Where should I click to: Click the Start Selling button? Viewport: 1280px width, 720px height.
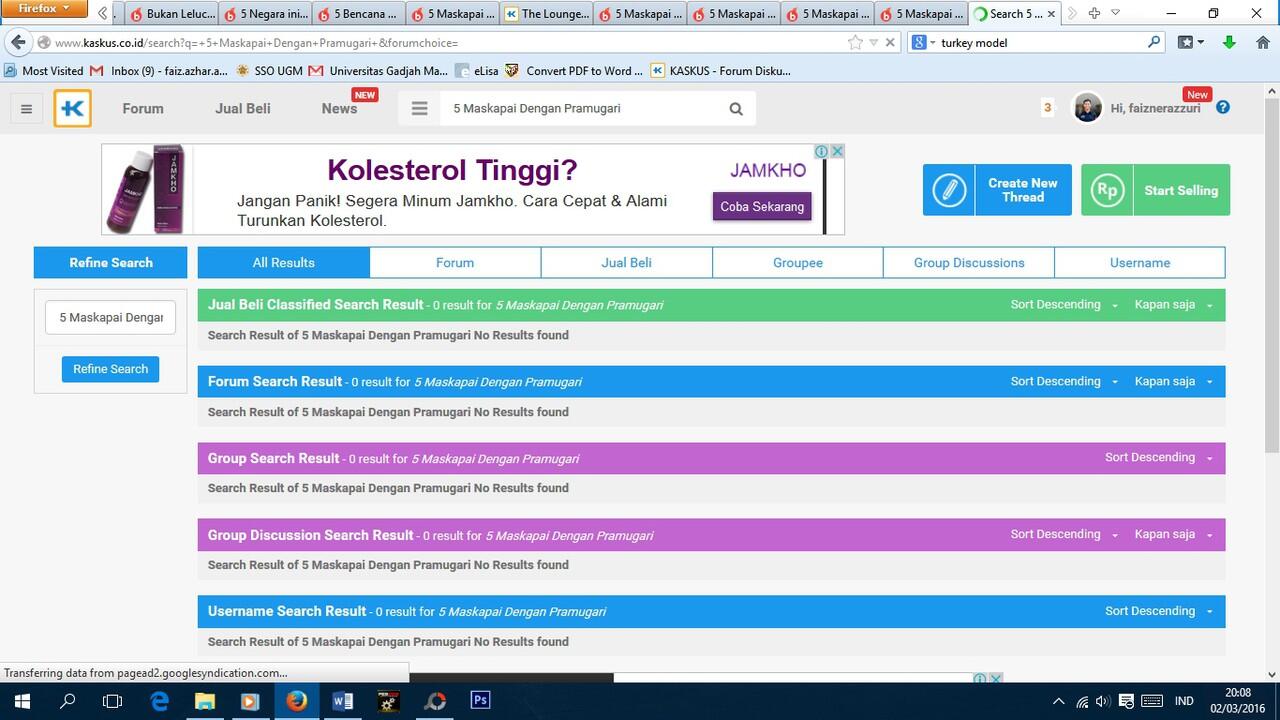[1156, 190]
